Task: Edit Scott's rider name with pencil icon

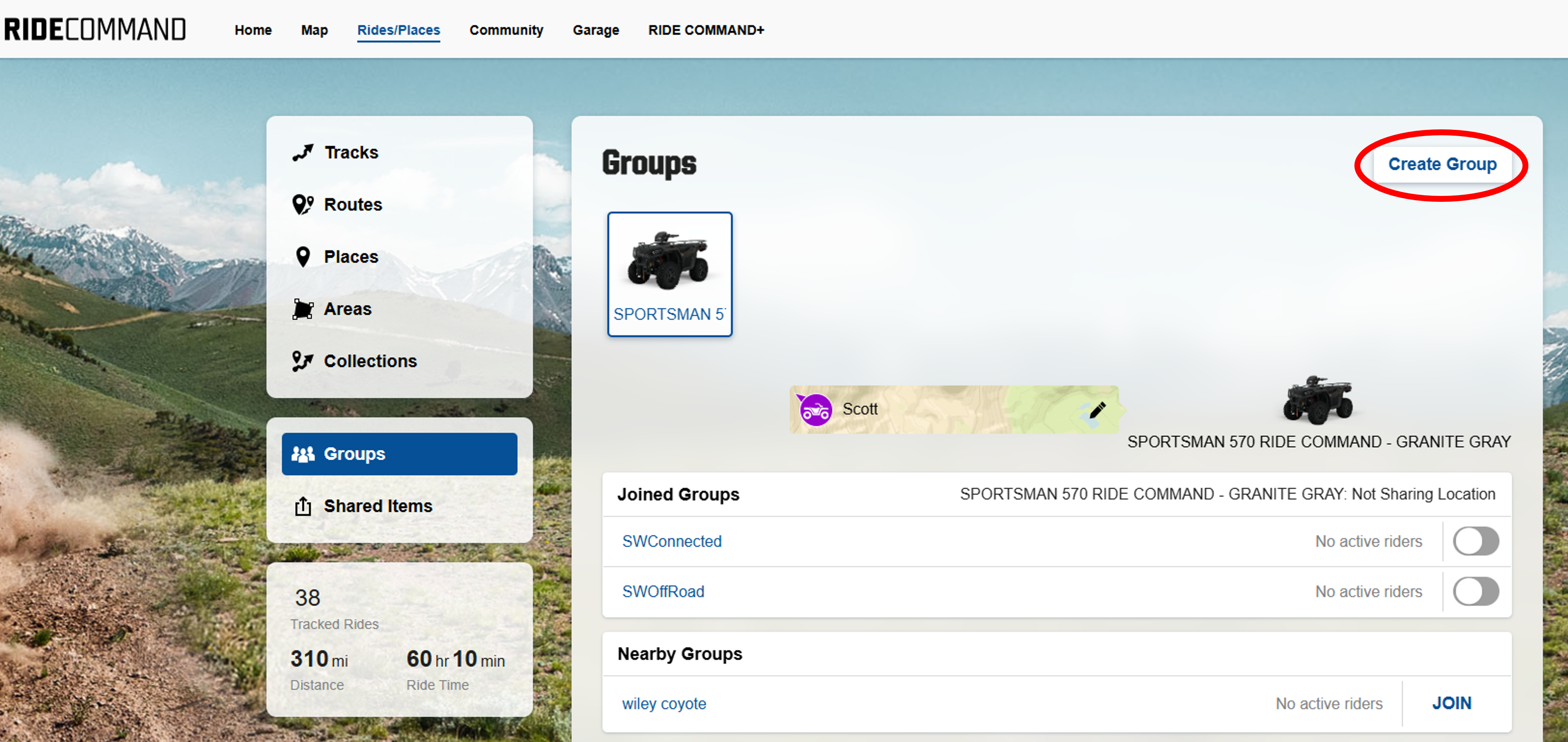Action: pyautogui.click(x=1097, y=410)
